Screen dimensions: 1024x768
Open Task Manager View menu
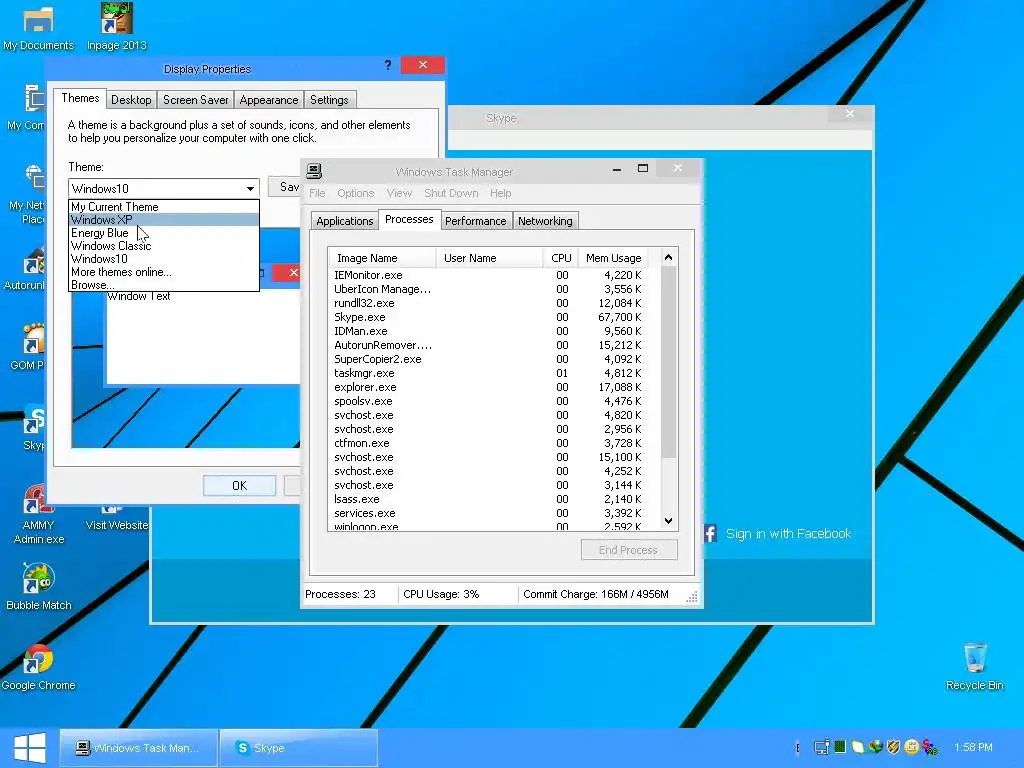(399, 193)
